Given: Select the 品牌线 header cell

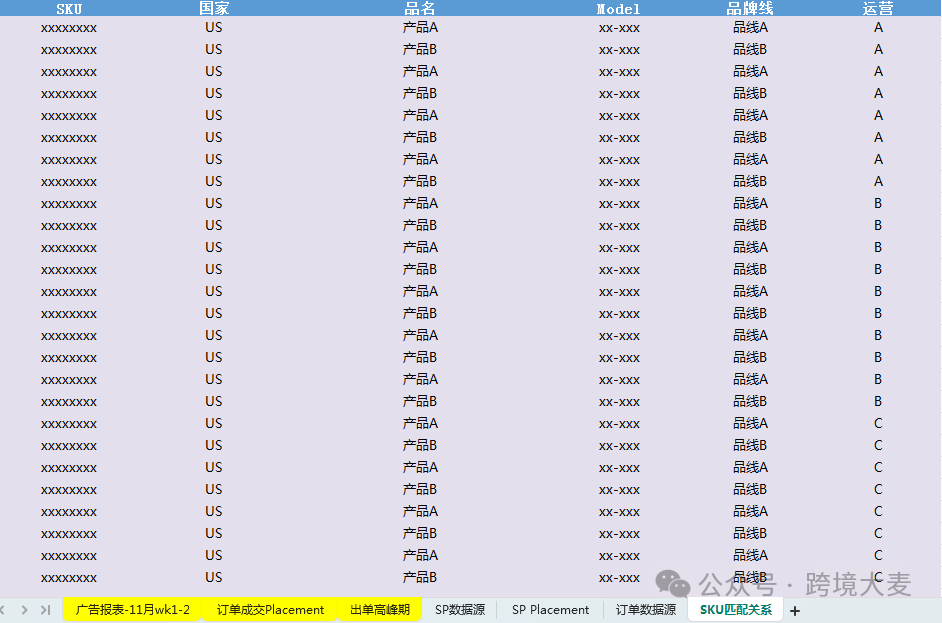Looking at the screenshot, I should click(x=750, y=8).
